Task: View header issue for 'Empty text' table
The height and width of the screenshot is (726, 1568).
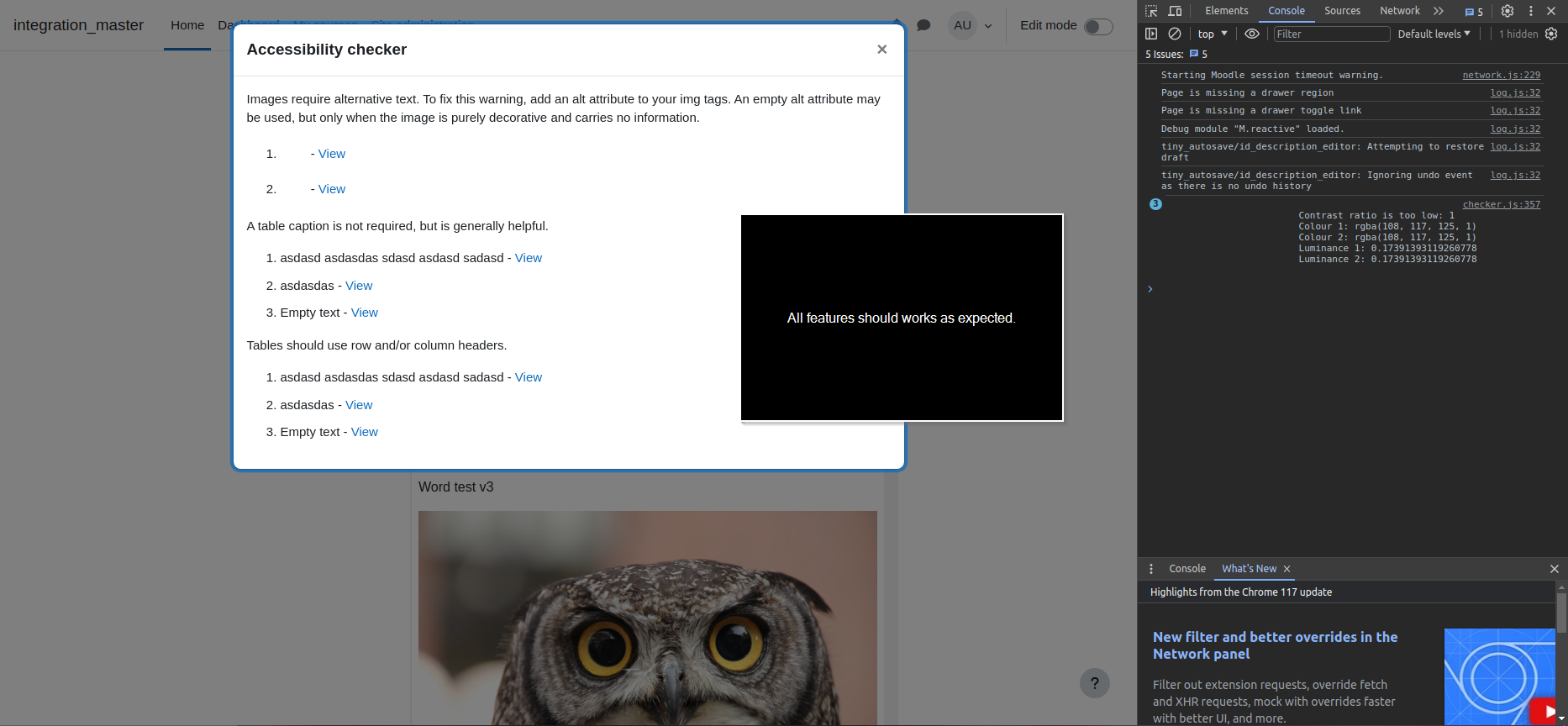Action: [364, 432]
